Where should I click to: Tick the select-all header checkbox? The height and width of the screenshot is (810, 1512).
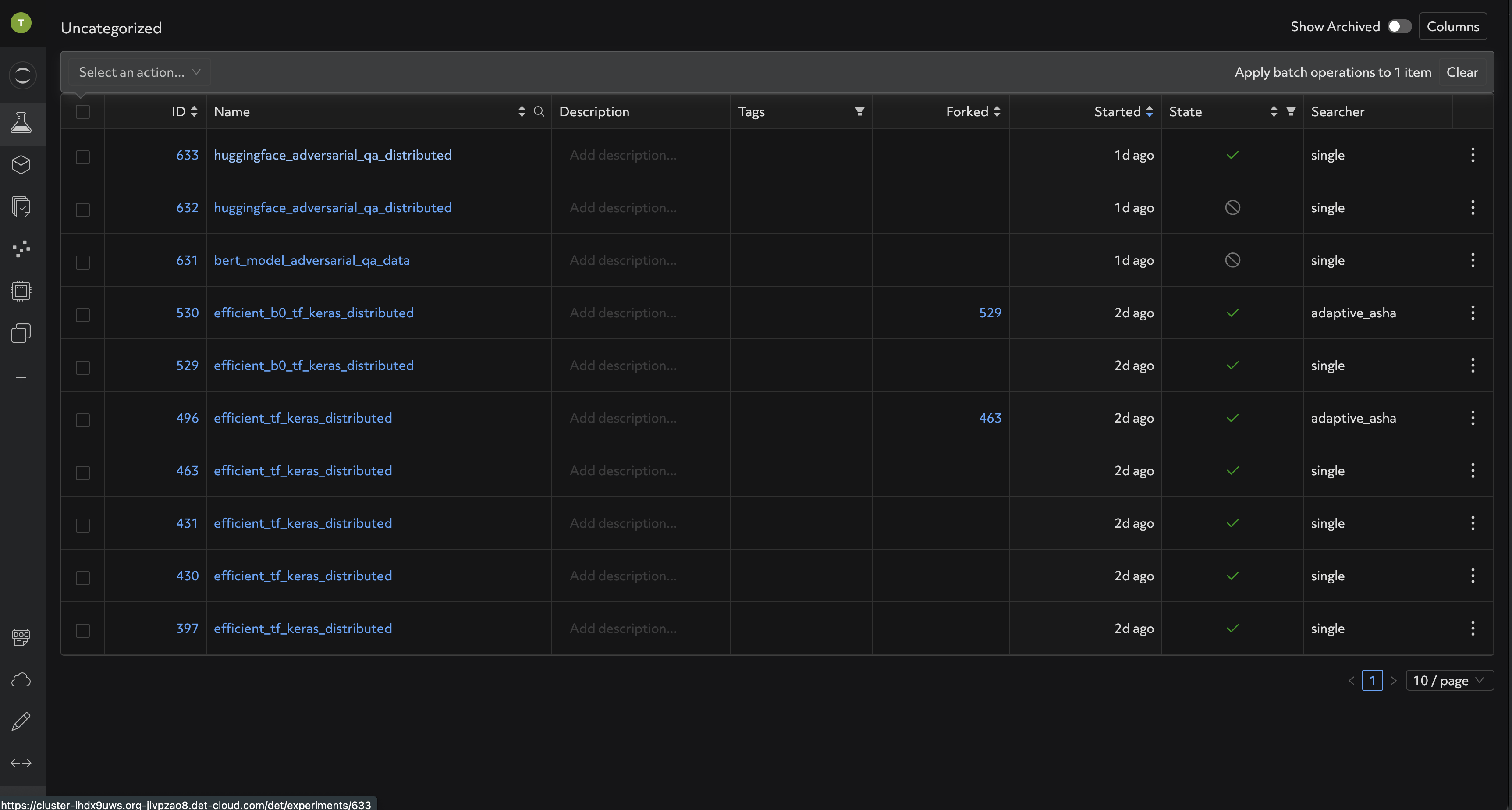click(83, 111)
